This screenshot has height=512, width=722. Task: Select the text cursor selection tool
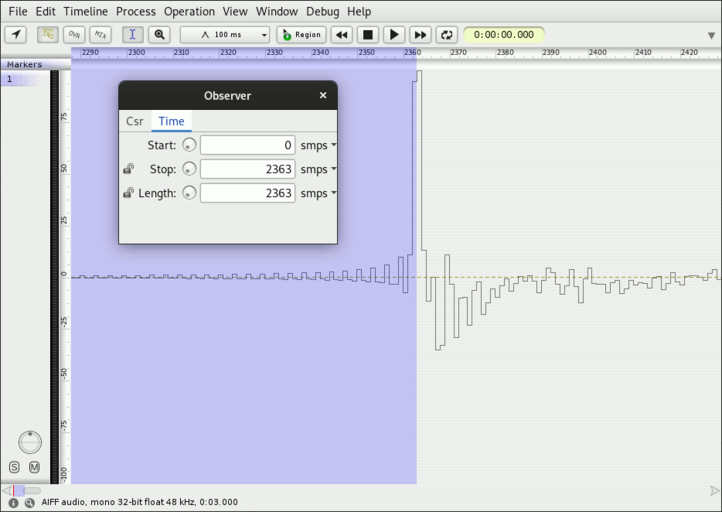click(x=132, y=34)
